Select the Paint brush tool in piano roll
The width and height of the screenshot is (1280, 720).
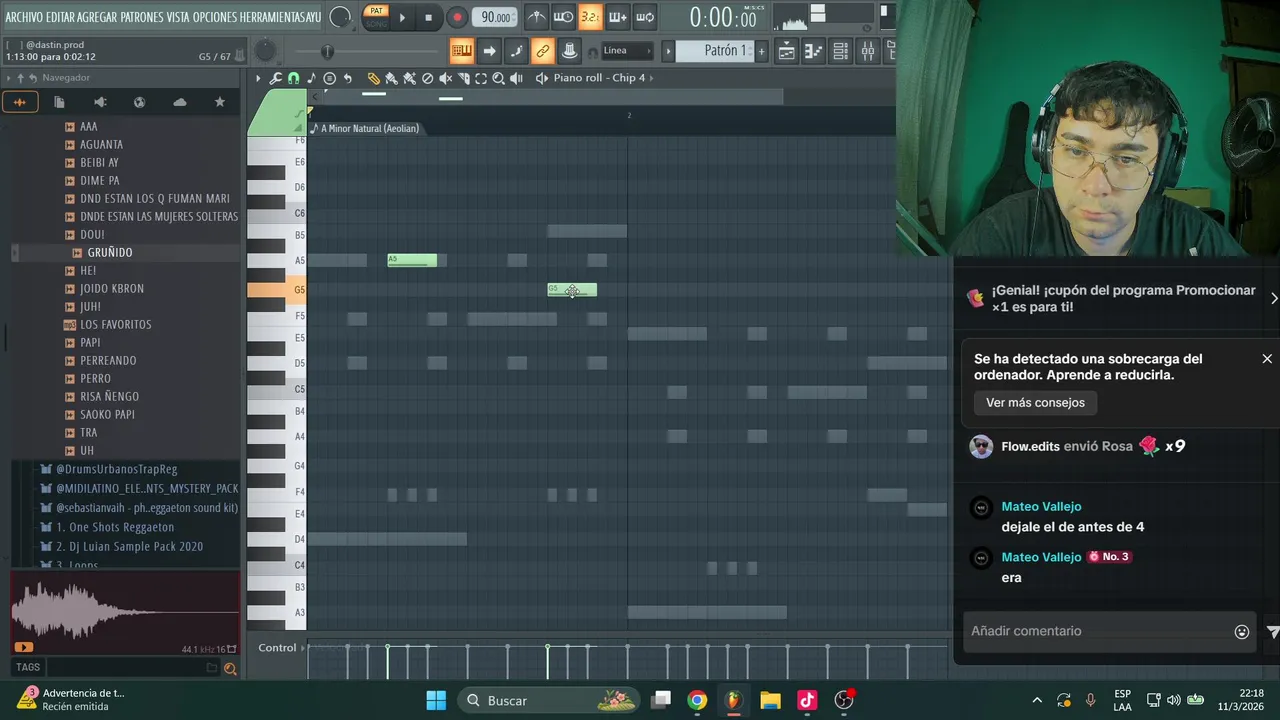pos(391,78)
